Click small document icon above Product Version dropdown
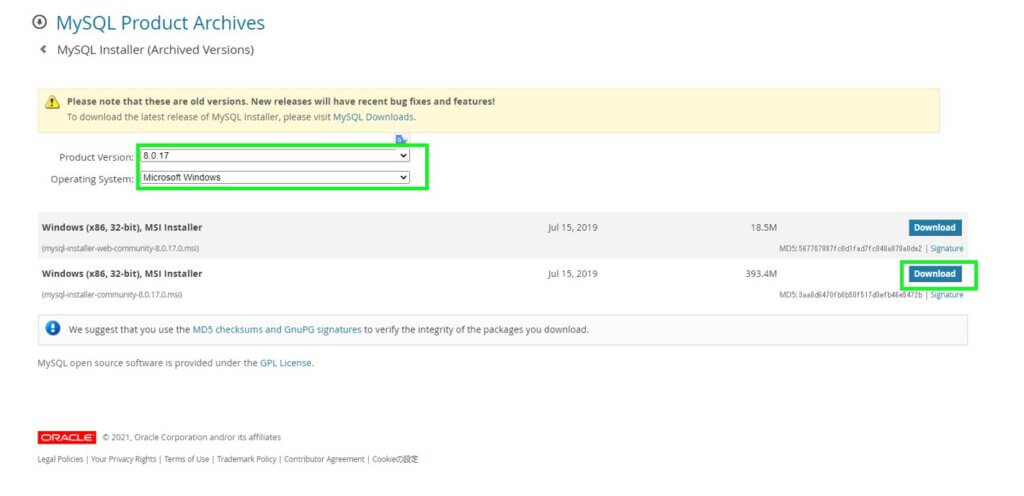Image resolution: width=1024 pixels, height=496 pixels. tap(401, 139)
